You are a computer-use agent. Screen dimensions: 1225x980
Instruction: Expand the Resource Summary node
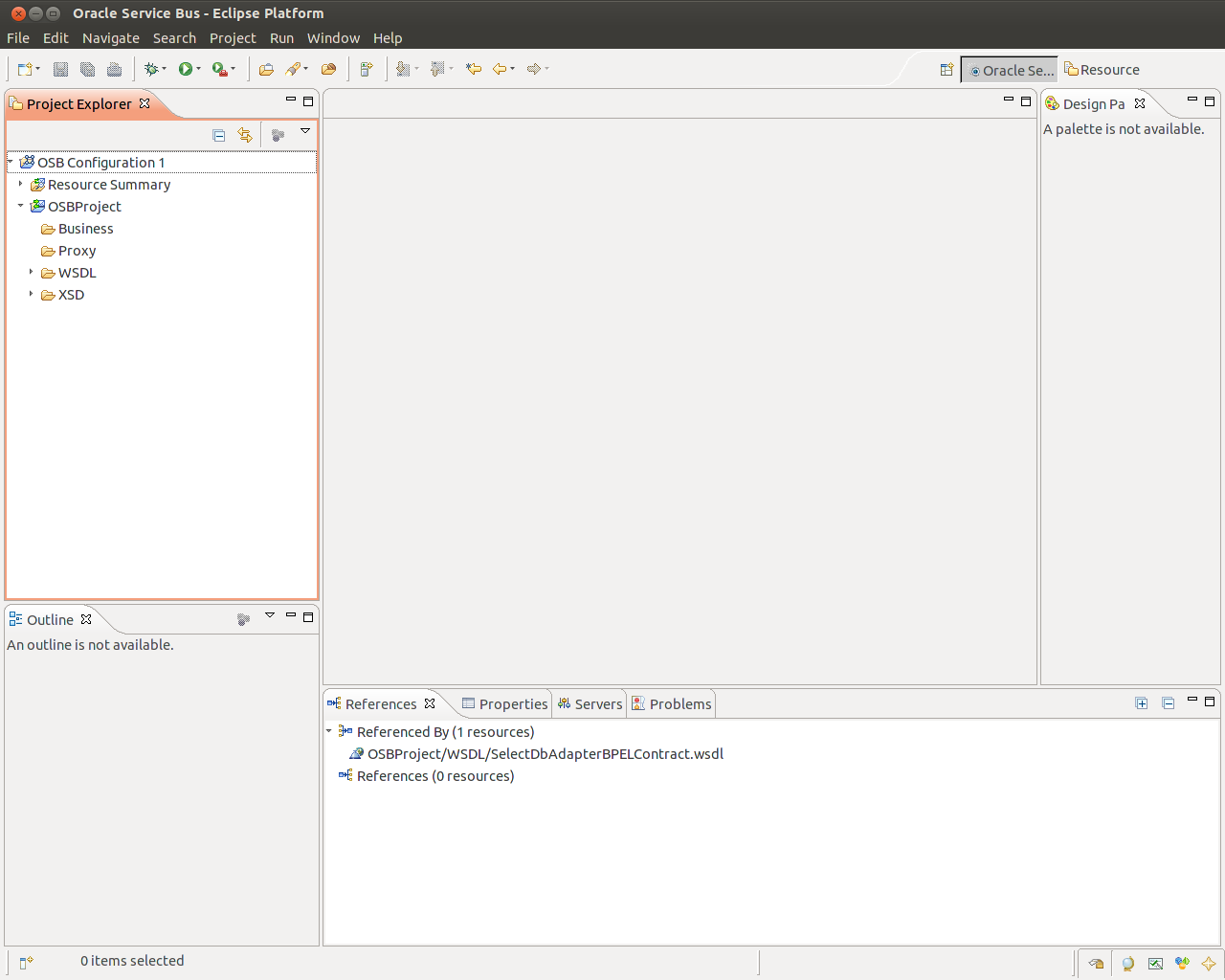coord(20,184)
